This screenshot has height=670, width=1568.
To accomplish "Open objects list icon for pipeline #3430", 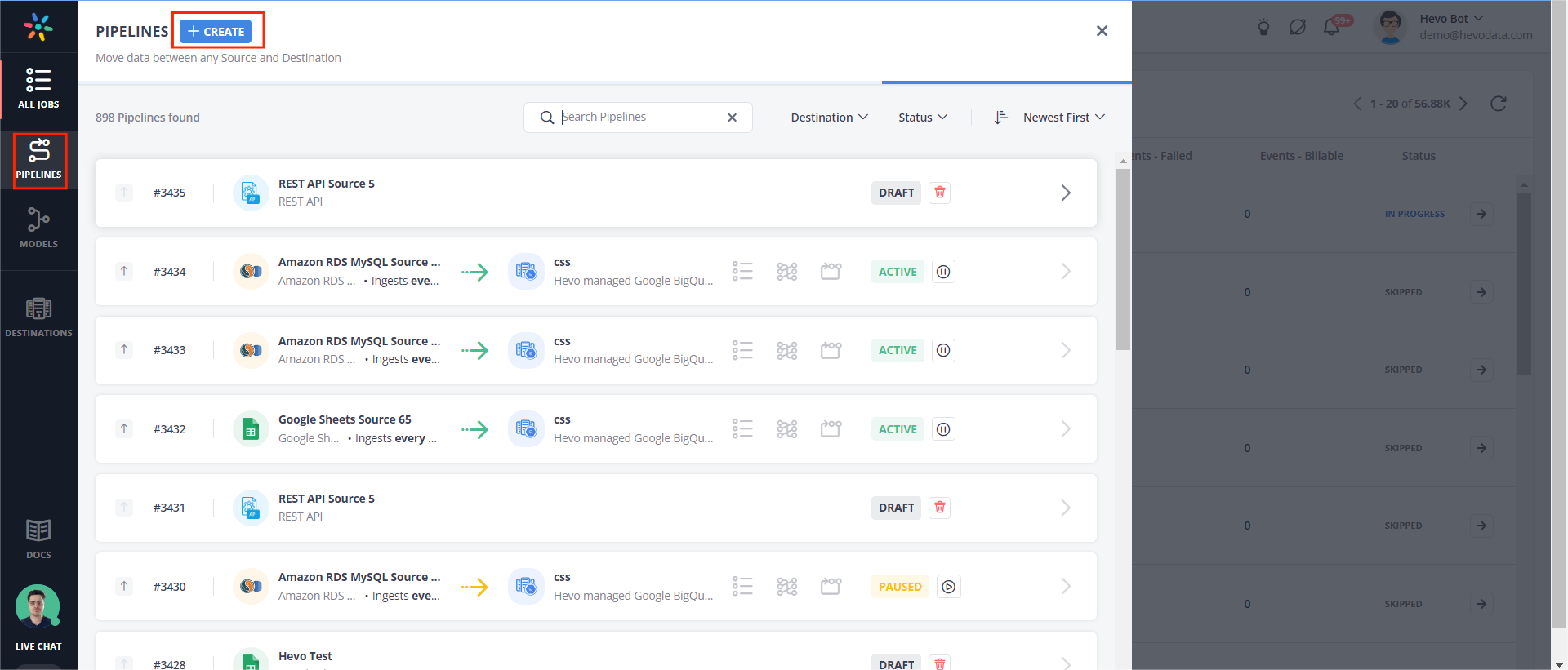I will pyautogui.click(x=742, y=586).
